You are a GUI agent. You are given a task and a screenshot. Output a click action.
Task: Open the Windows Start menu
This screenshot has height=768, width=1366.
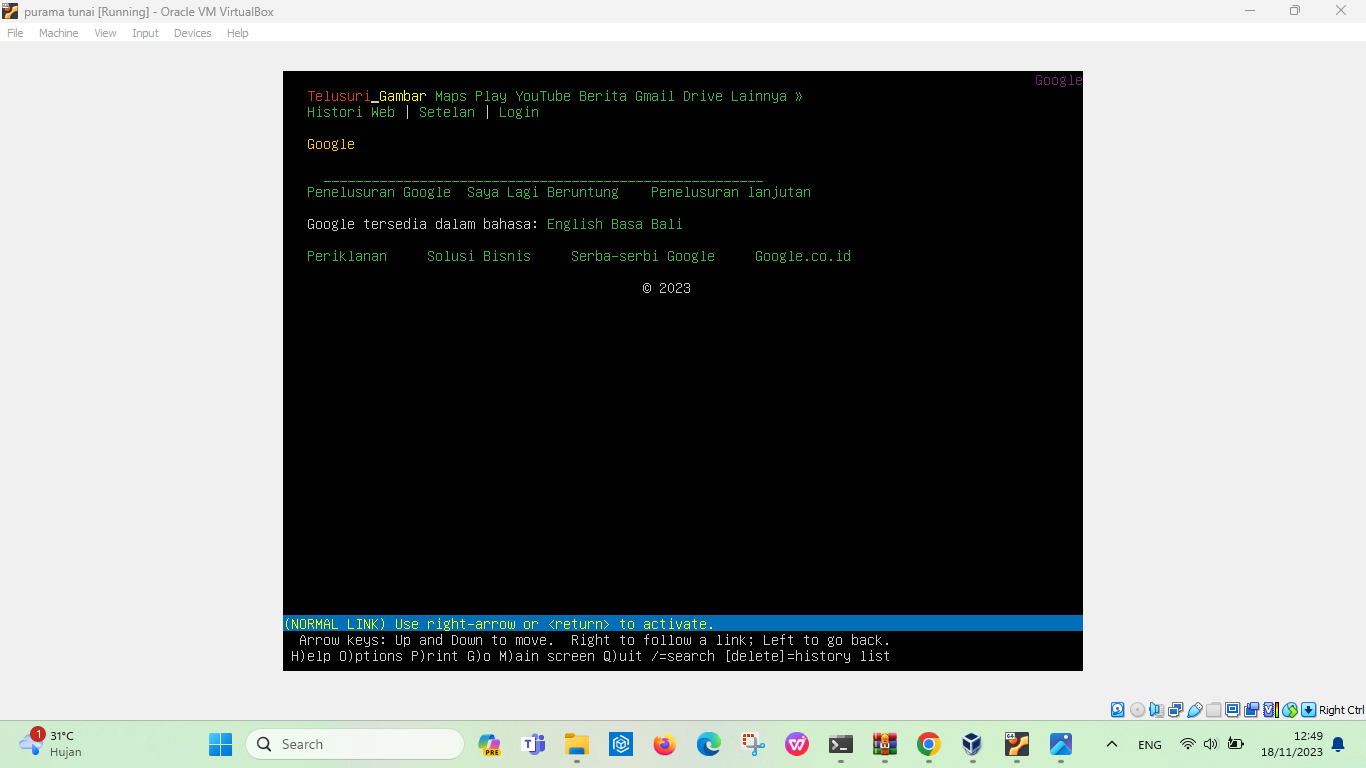(x=220, y=744)
